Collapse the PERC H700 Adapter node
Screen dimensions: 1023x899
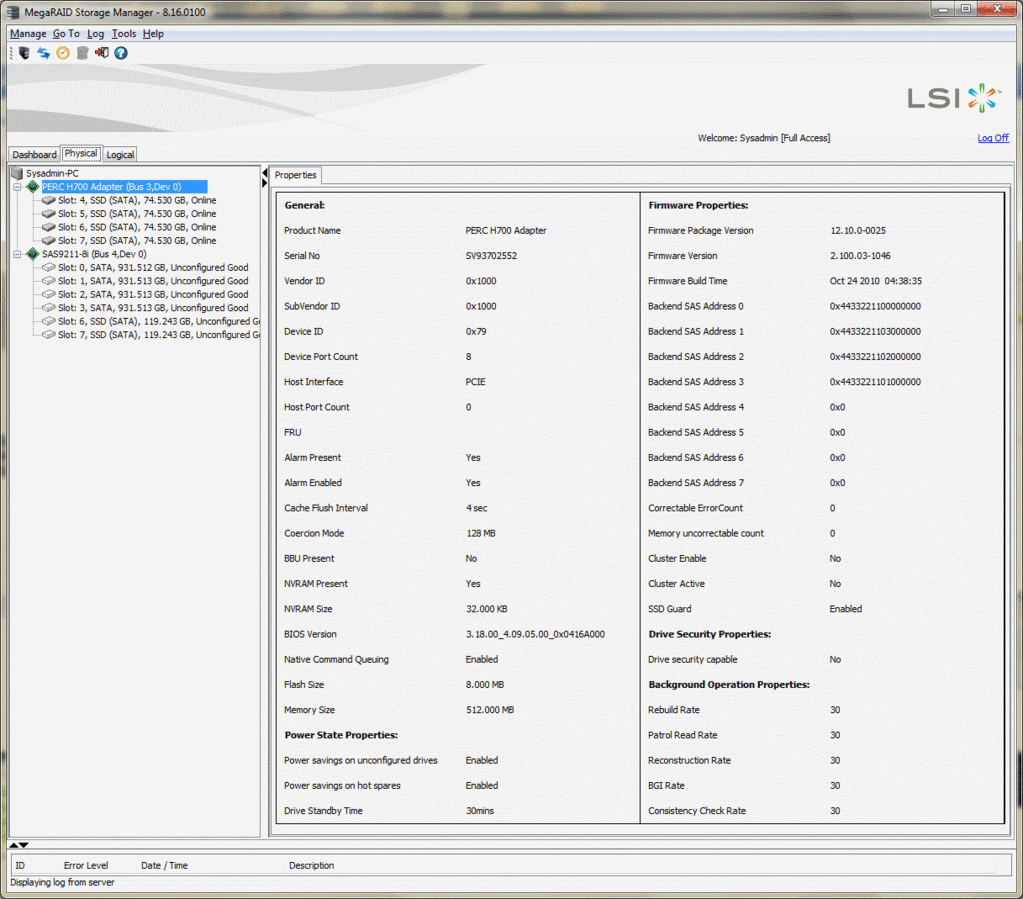[17, 187]
